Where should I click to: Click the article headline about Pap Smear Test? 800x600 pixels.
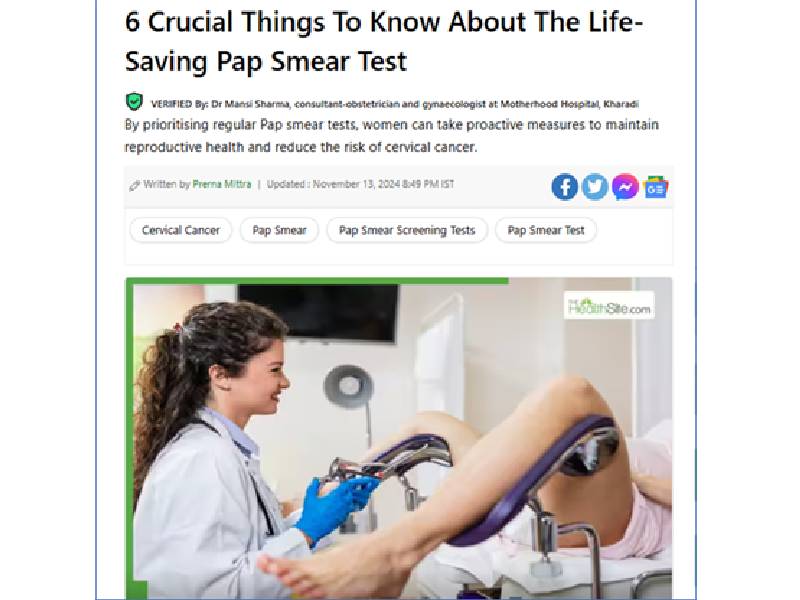click(384, 41)
